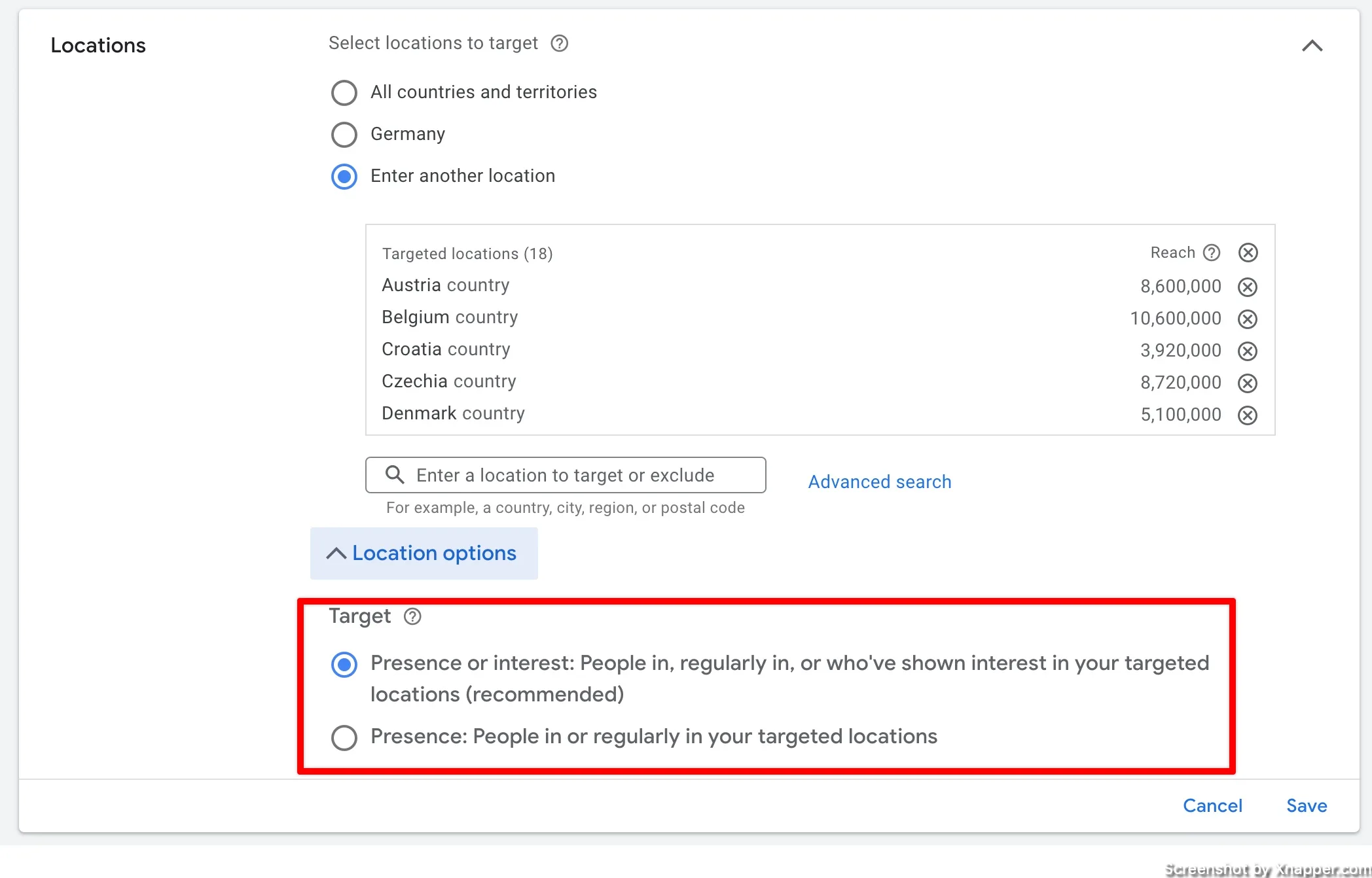
Task: Remove Belgium from targeted locations
Action: pos(1248,319)
